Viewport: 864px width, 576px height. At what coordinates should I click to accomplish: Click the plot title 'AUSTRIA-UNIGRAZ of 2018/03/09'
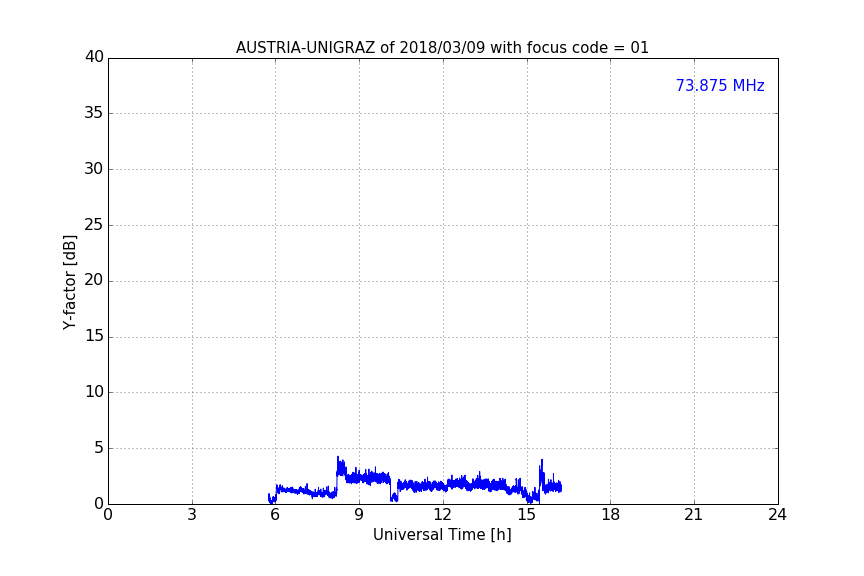click(360, 47)
